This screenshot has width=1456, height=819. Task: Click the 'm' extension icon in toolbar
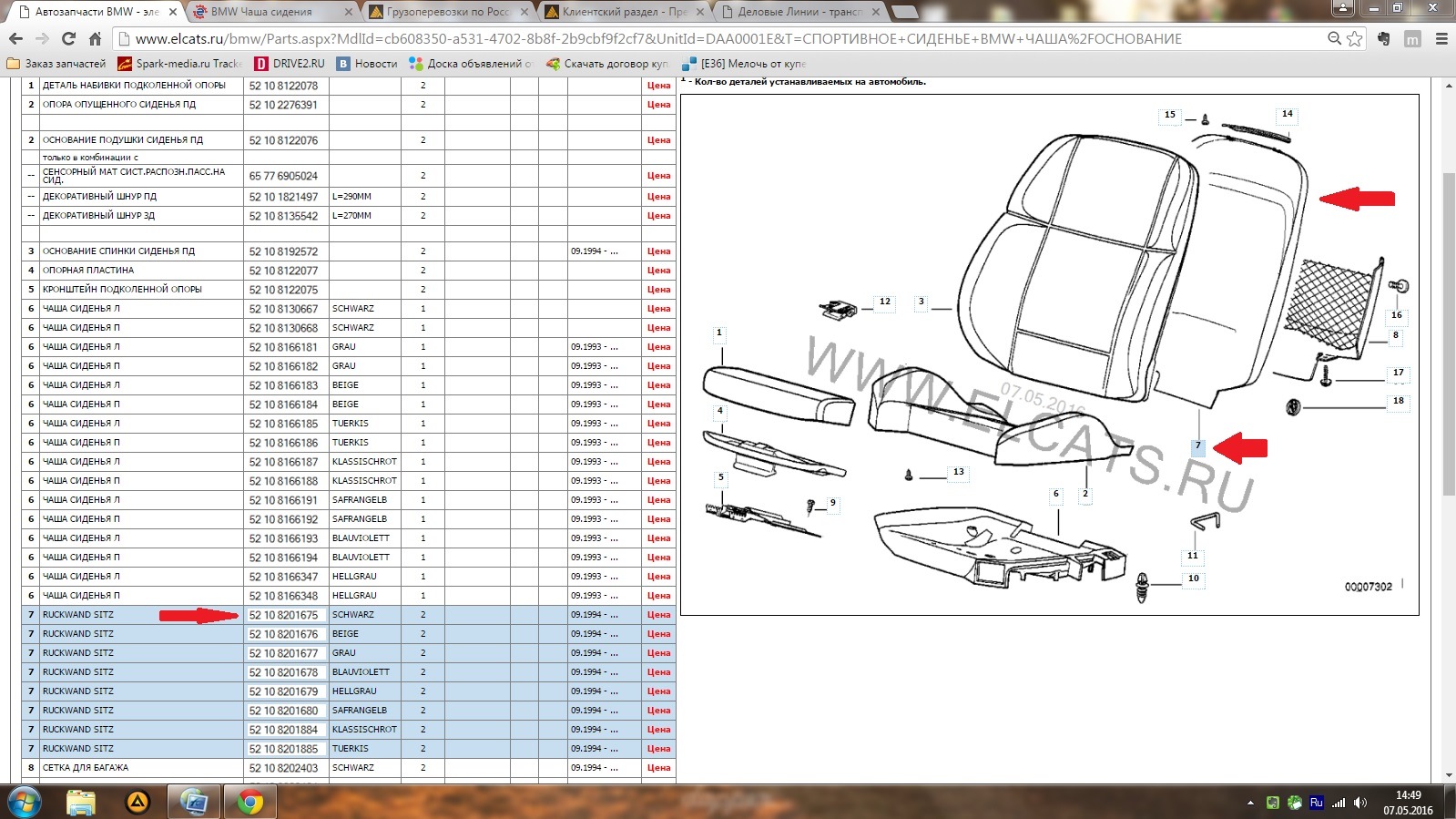click(1412, 39)
